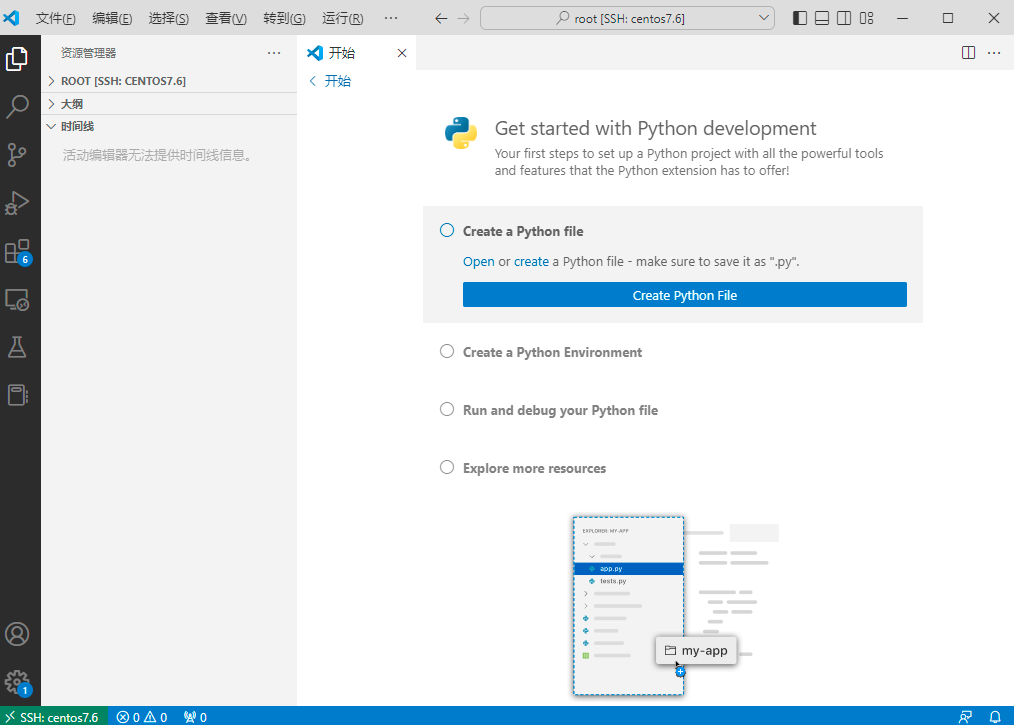
Task: Open the notifications bell
Action: [995, 717]
